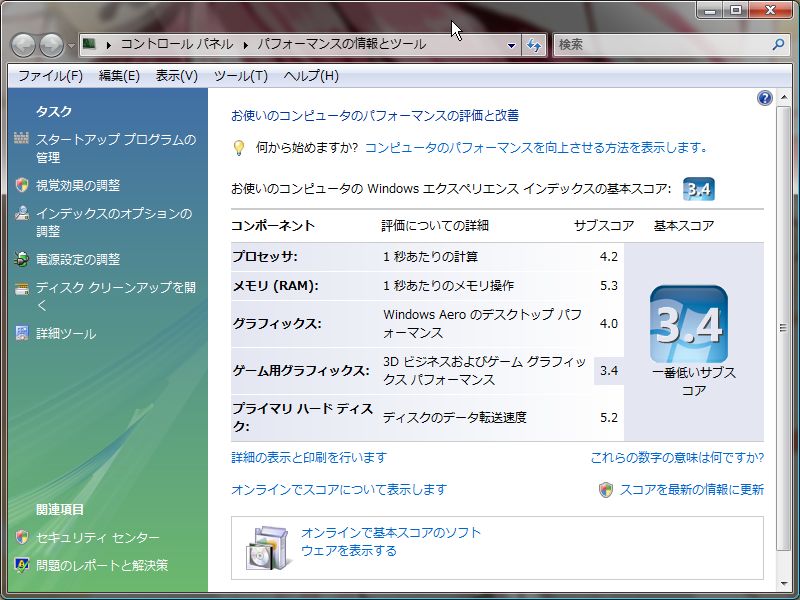Click the control panel icon in address bar
The width and height of the screenshot is (800, 600).
click(90, 44)
